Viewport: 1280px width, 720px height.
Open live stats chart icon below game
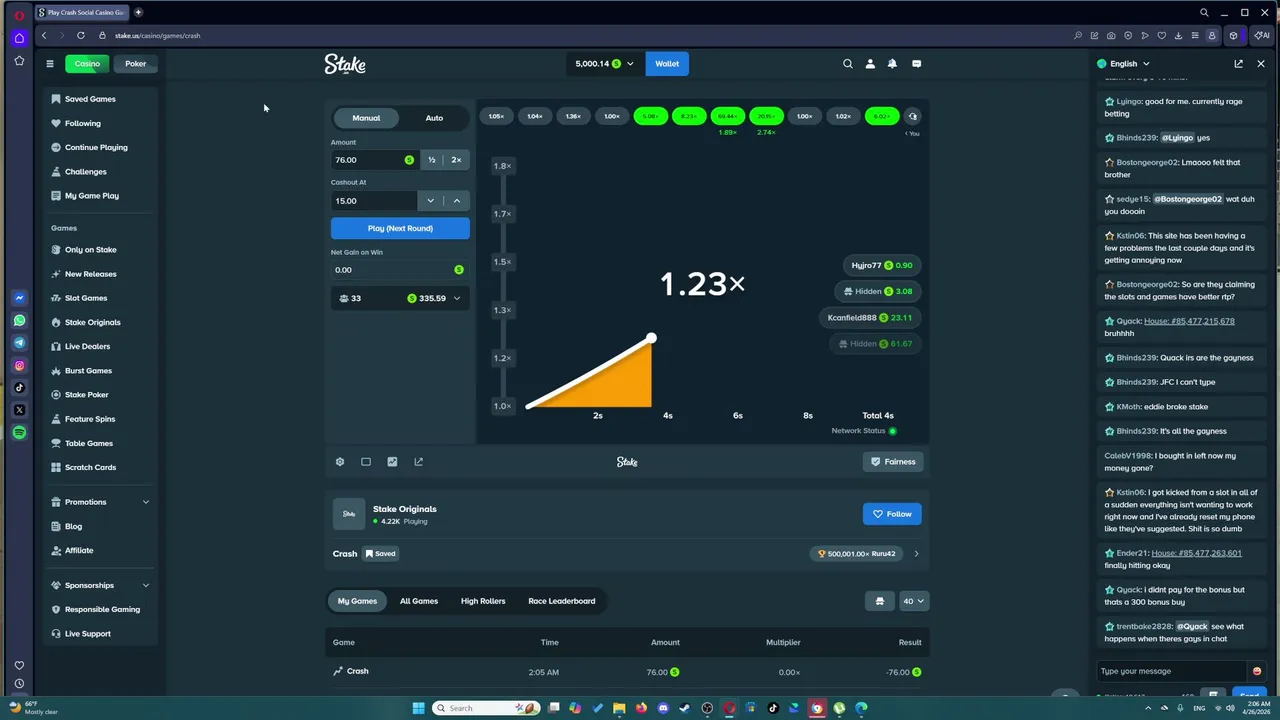click(x=392, y=462)
